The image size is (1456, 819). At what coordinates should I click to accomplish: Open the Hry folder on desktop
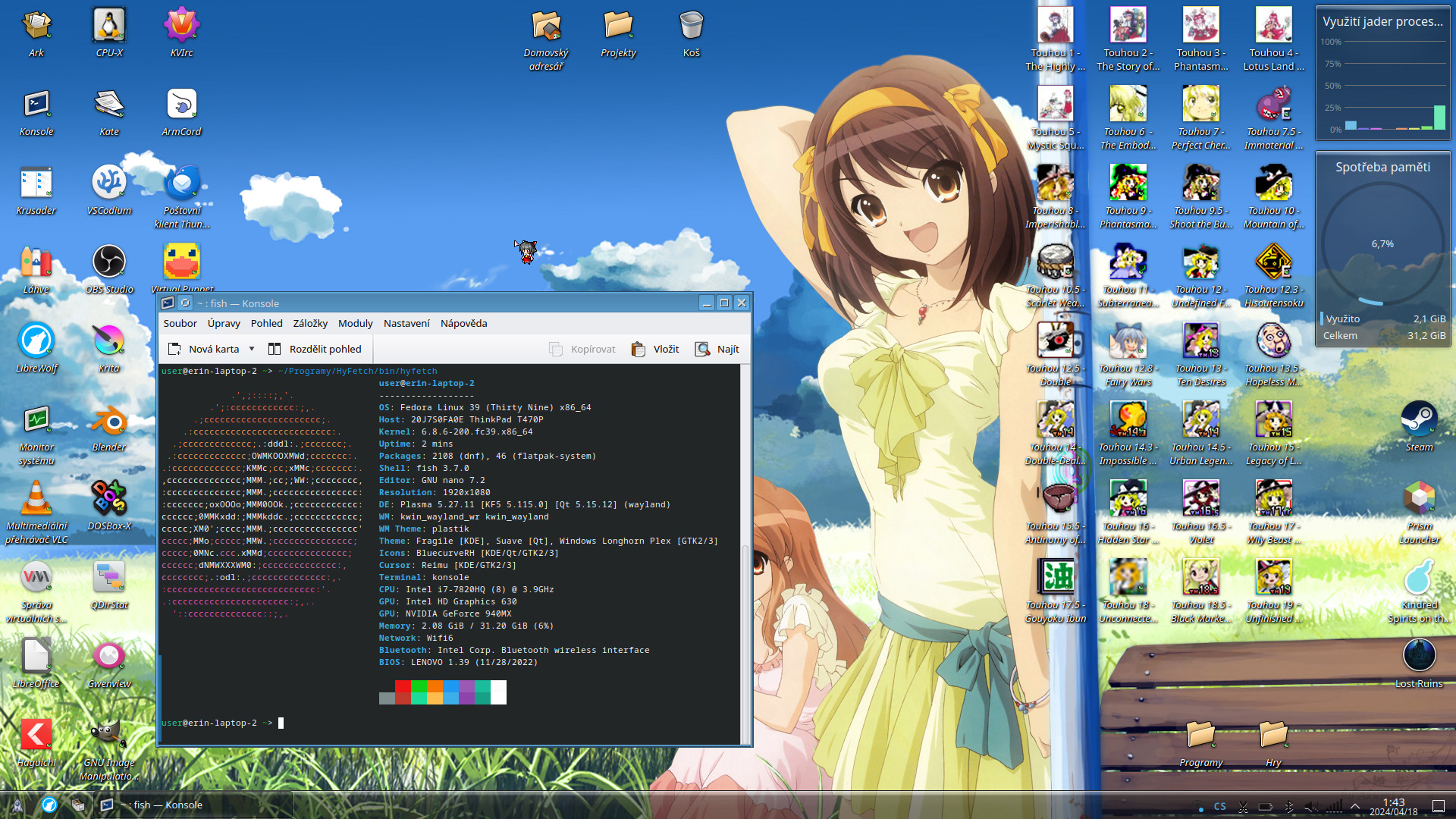(1273, 743)
